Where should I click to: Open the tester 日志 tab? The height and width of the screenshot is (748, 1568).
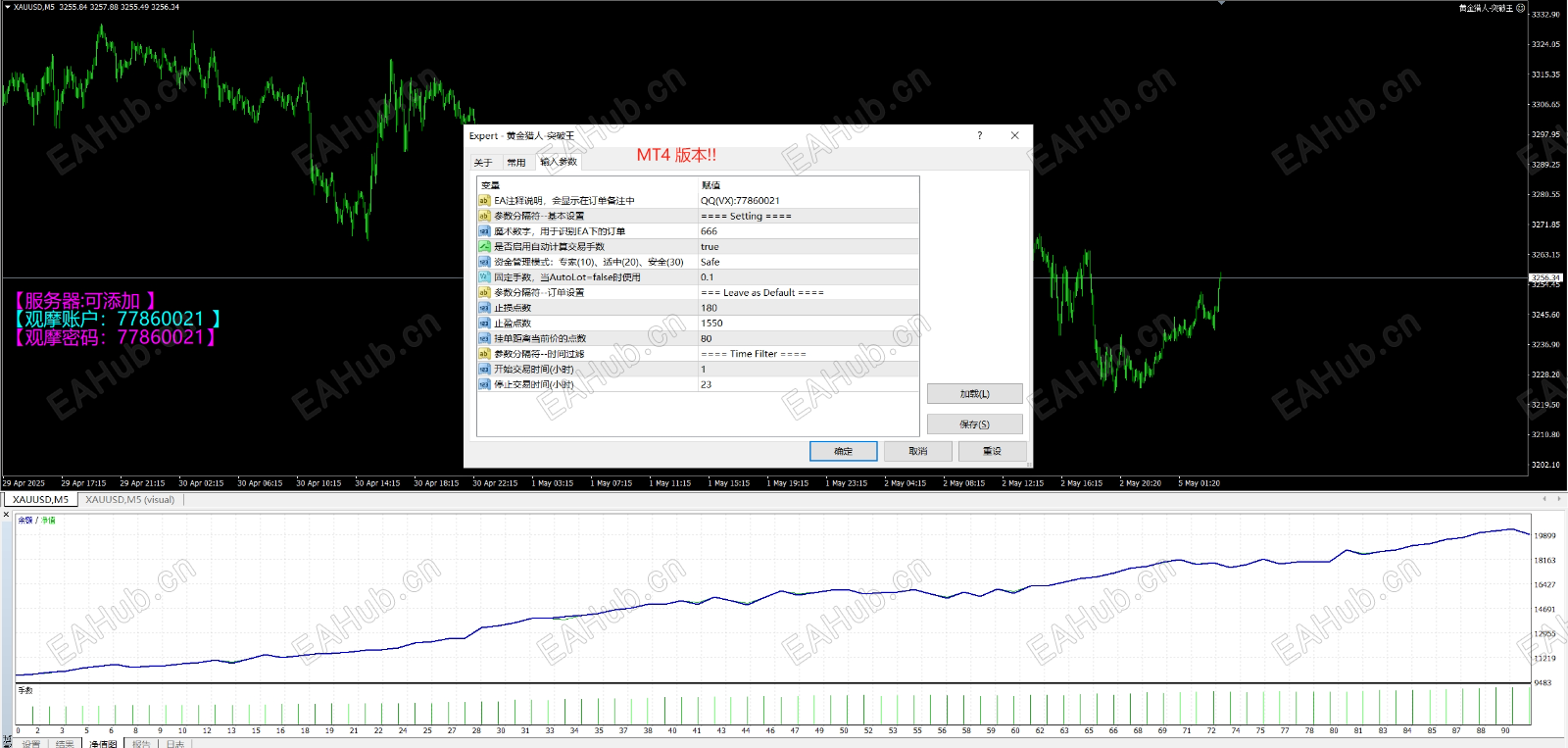[174, 743]
